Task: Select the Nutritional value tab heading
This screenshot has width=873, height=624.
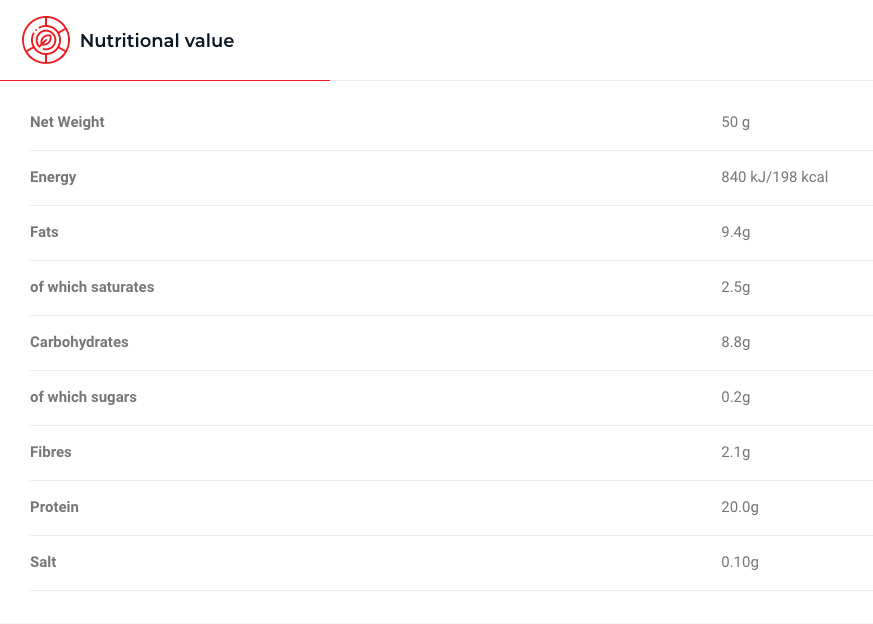Action: [x=157, y=41]
